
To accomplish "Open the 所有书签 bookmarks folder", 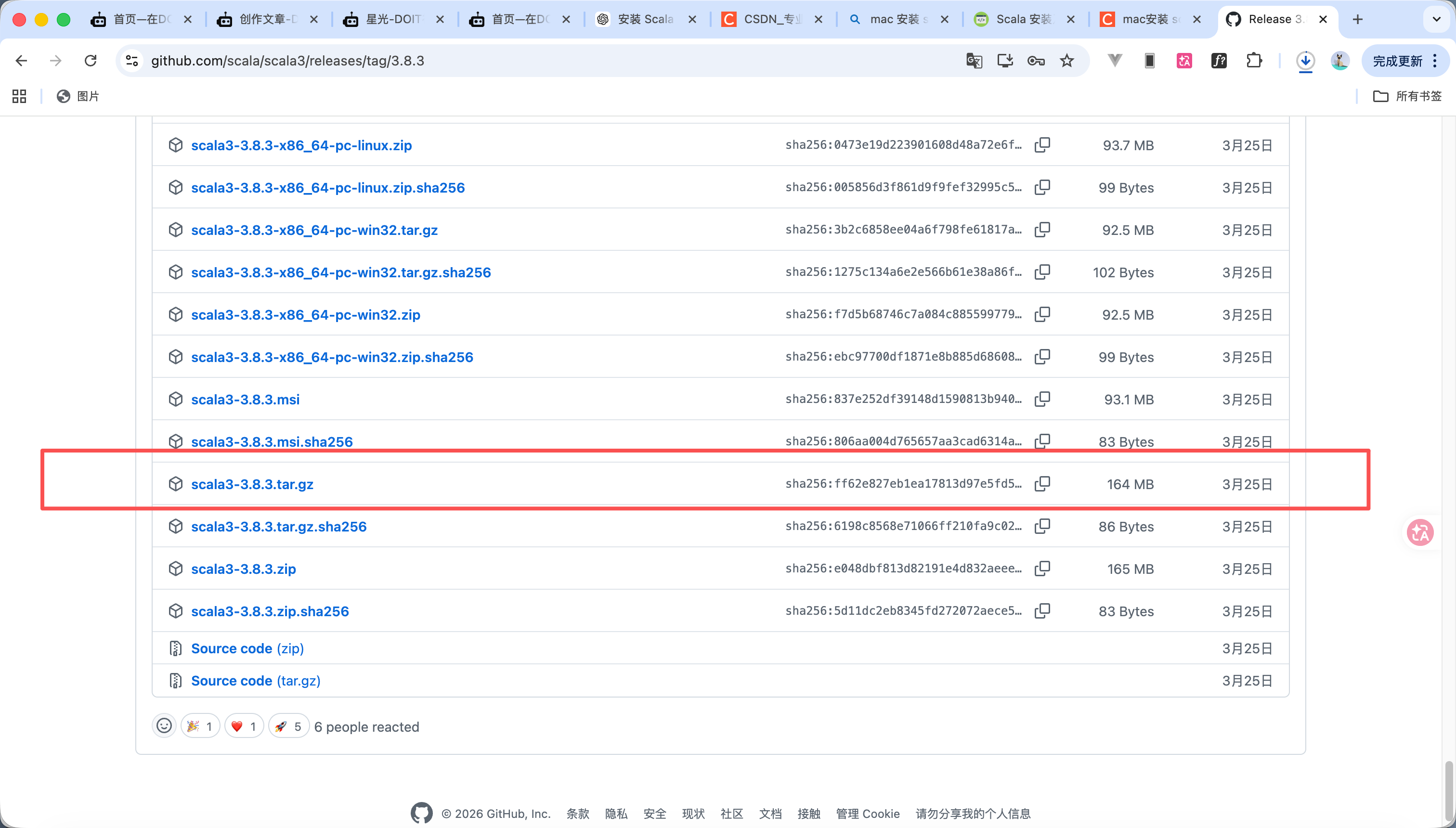I will pyautogui.click(x=1407, y=96).
